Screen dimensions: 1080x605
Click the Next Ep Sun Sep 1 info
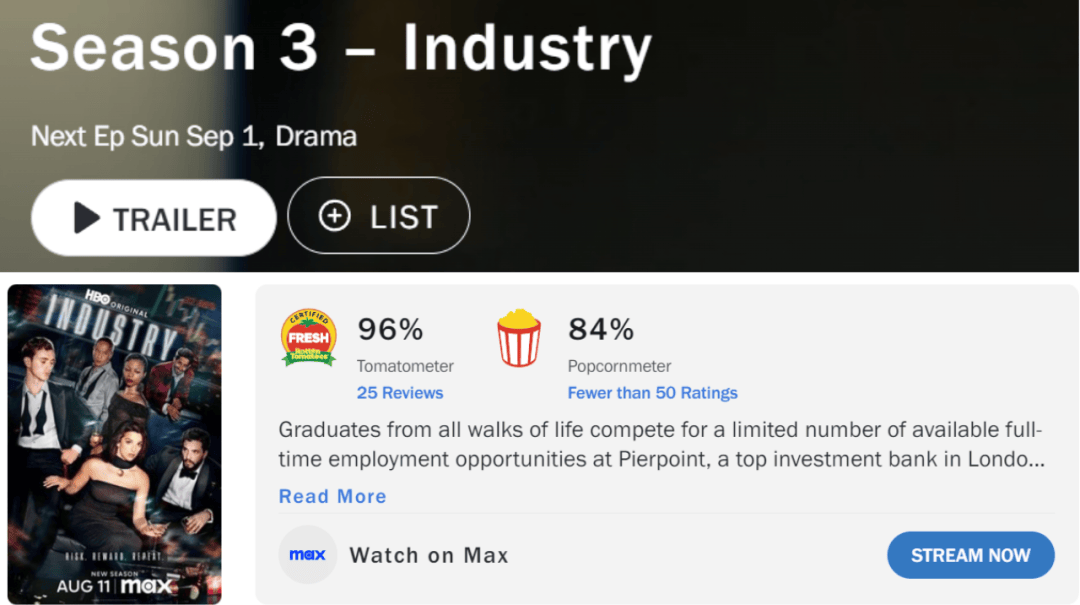147,136
